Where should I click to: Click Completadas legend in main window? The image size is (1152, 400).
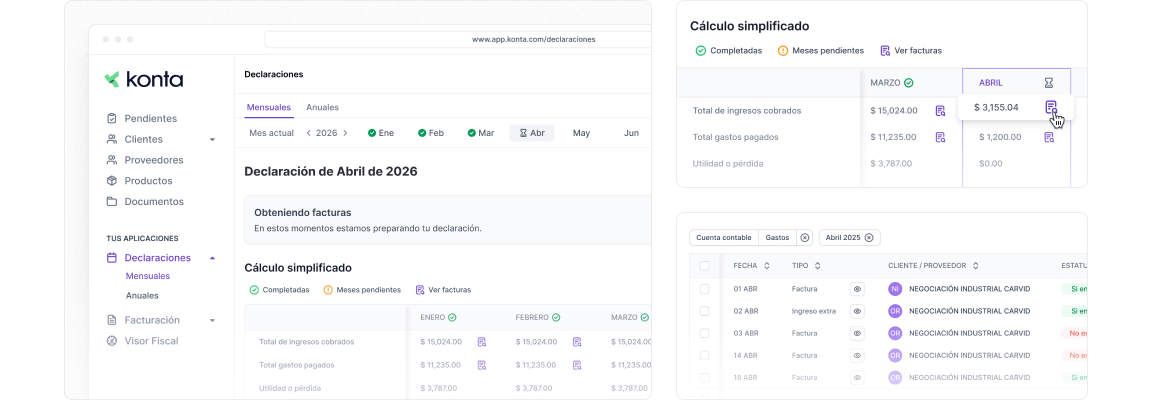(279, 290)
